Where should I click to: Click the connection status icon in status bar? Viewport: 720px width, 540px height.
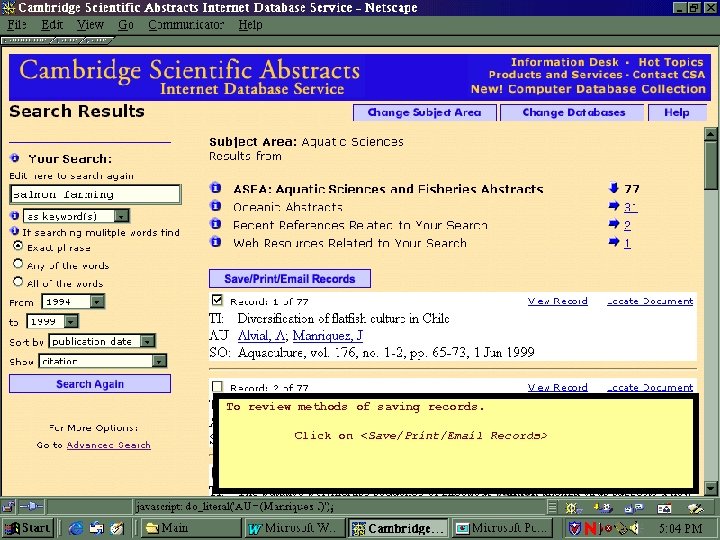tap(32, 507)
